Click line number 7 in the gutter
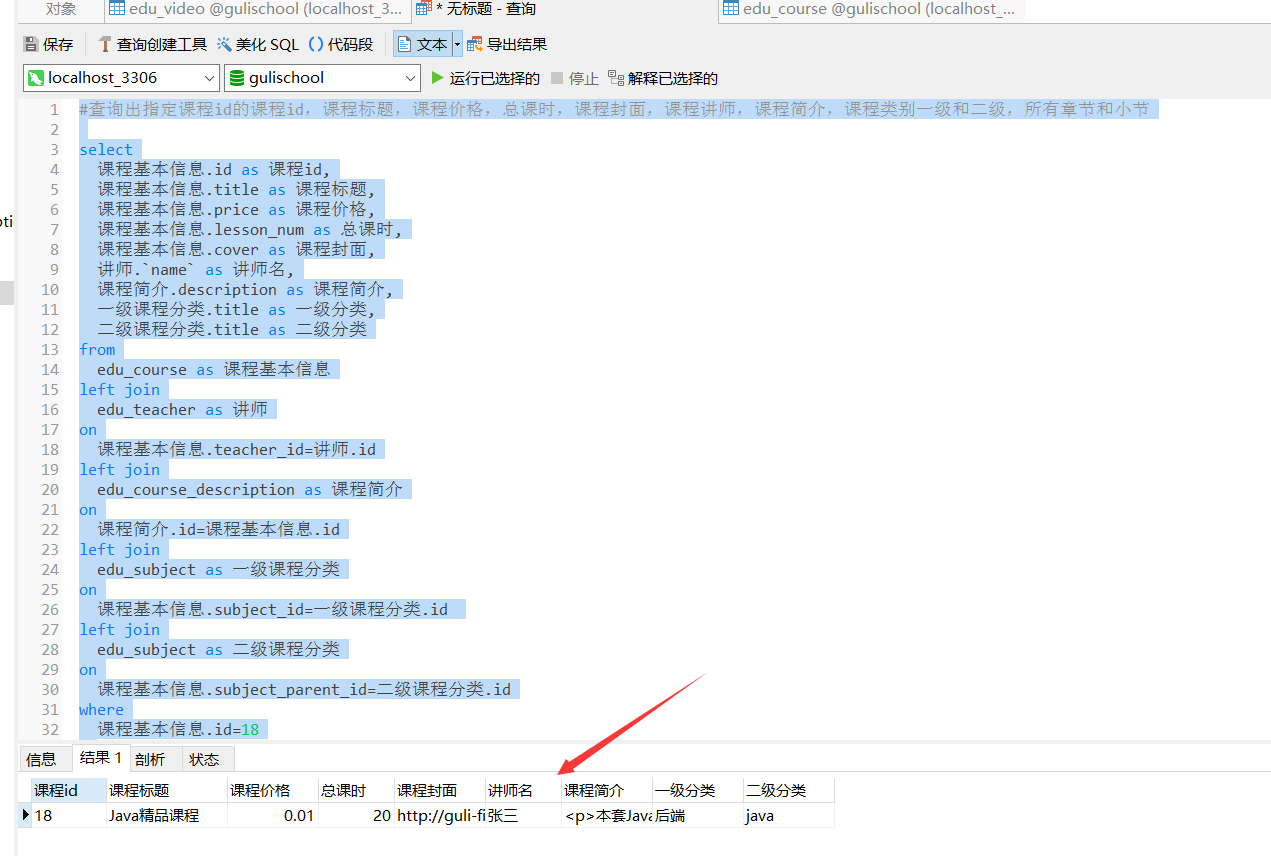 click(55, 229)
